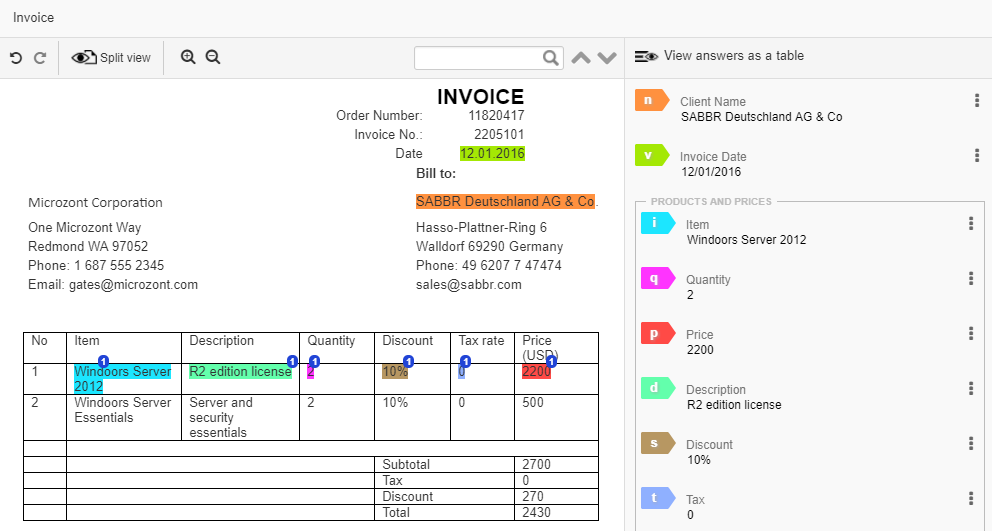Image resolution: width=992 pixels, height=531 pixels.
Task: Click the document search input field
Action: click(480, 58)
